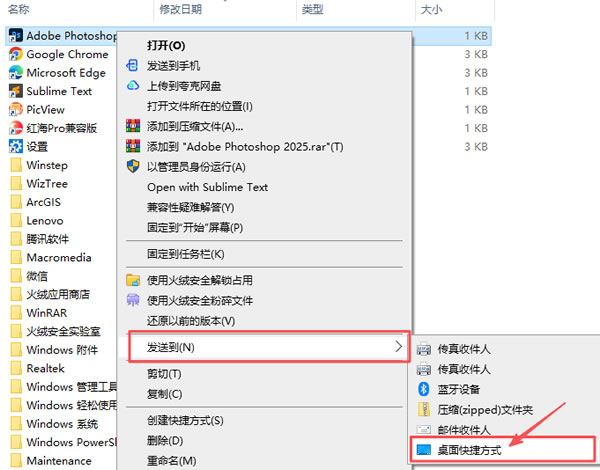Click the Google Chrome shortcut icon

[15, 54]
